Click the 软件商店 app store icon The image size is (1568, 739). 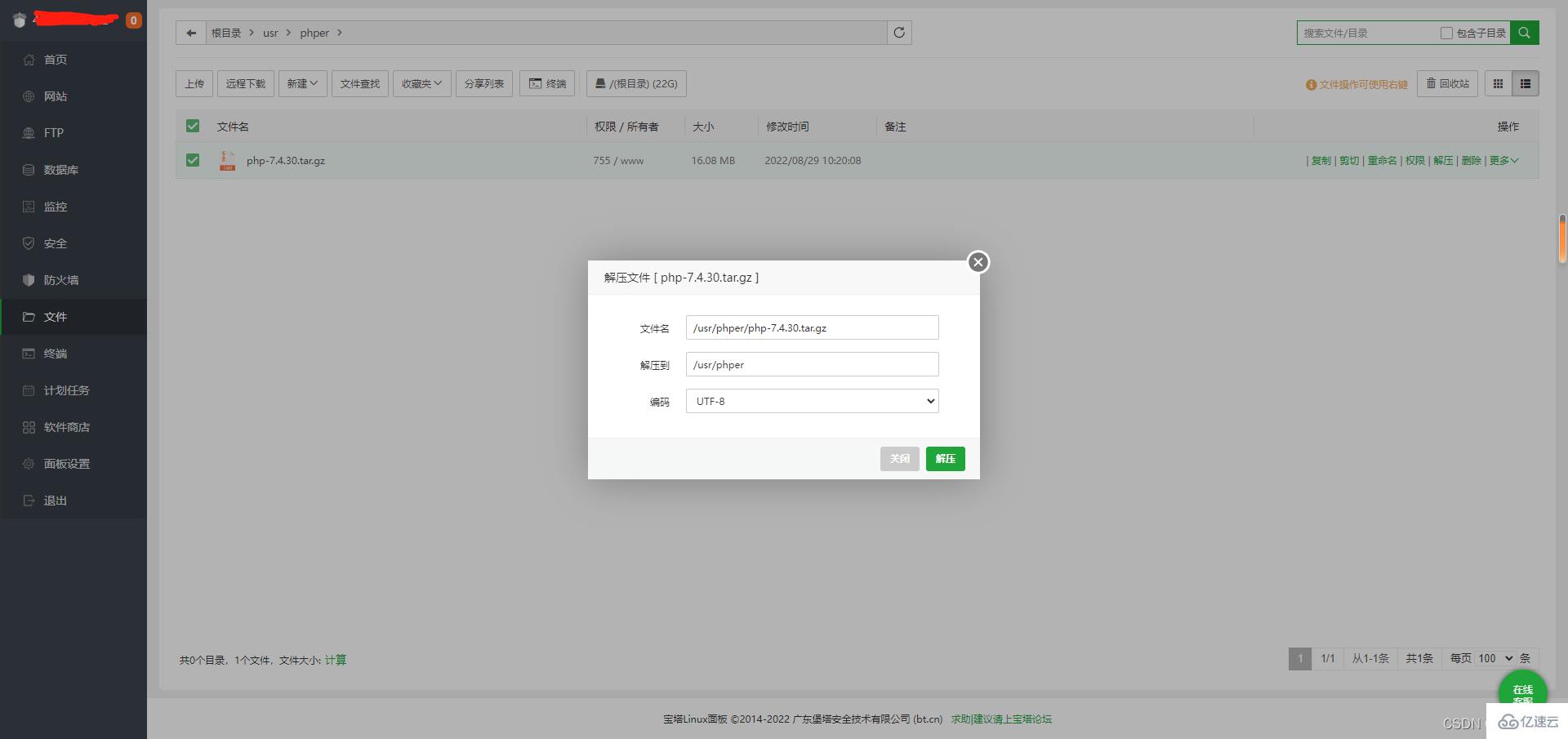pyautogui.click(x=29, y=427)
